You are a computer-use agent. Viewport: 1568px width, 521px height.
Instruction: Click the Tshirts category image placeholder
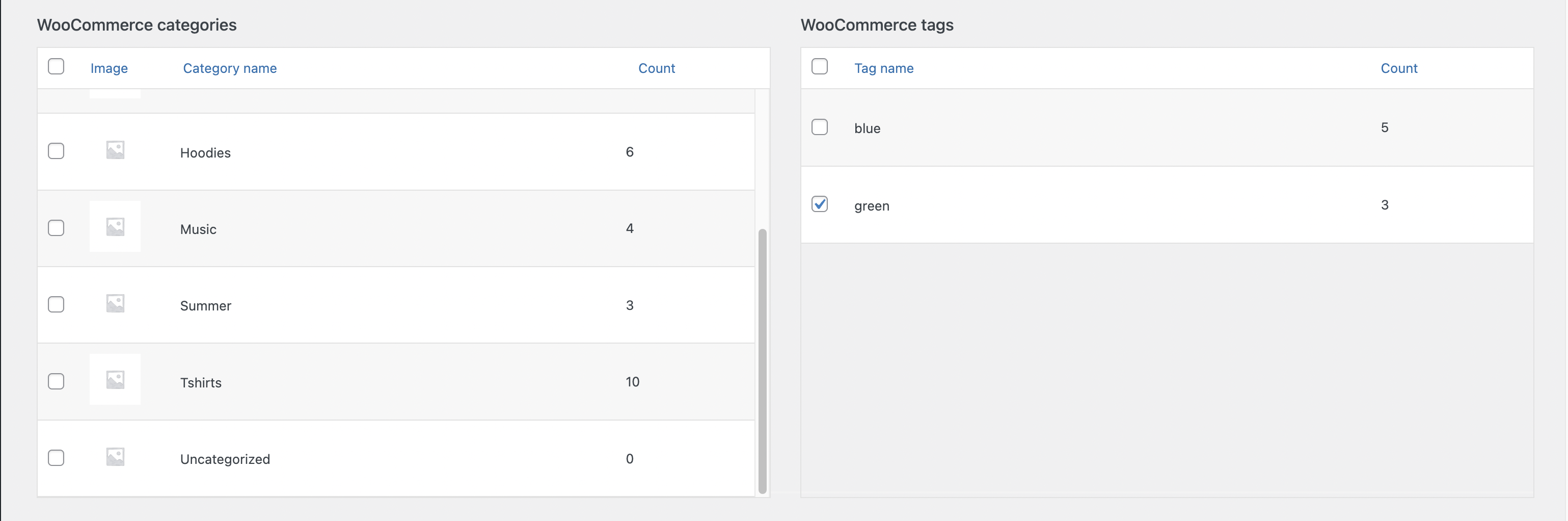tap(115, 380)
